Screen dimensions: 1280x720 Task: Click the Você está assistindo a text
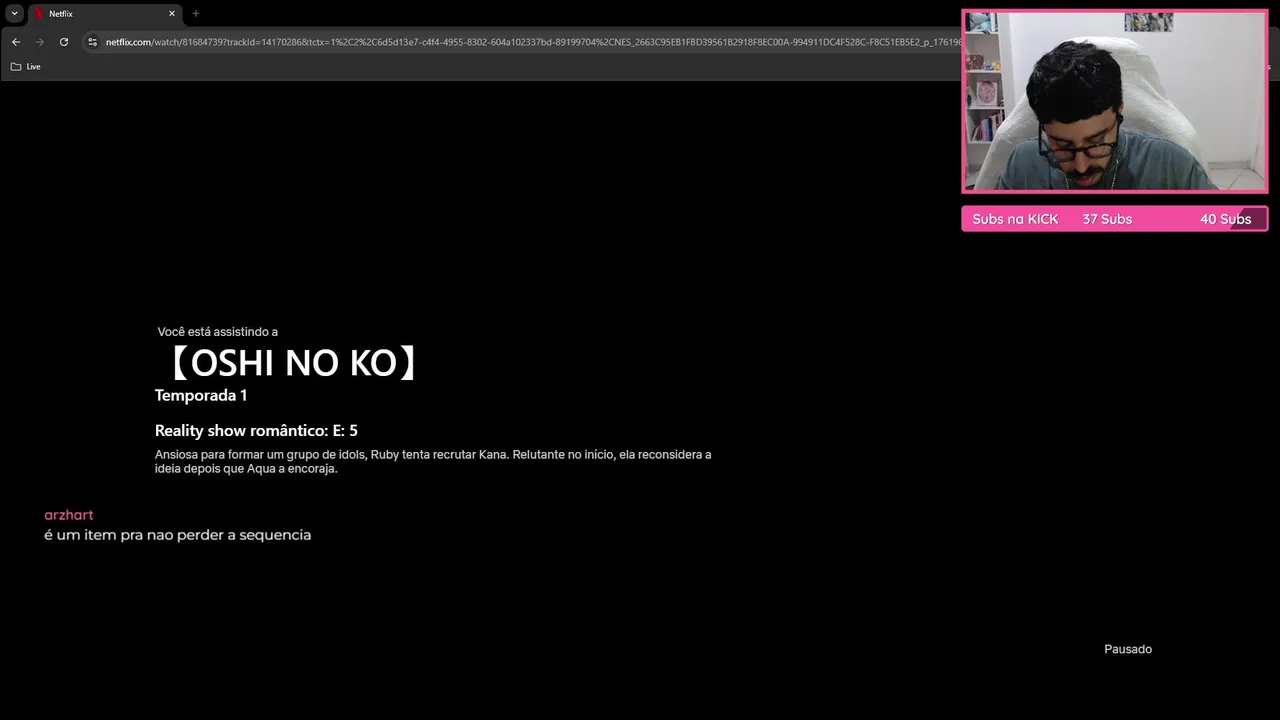pos(218,332)
